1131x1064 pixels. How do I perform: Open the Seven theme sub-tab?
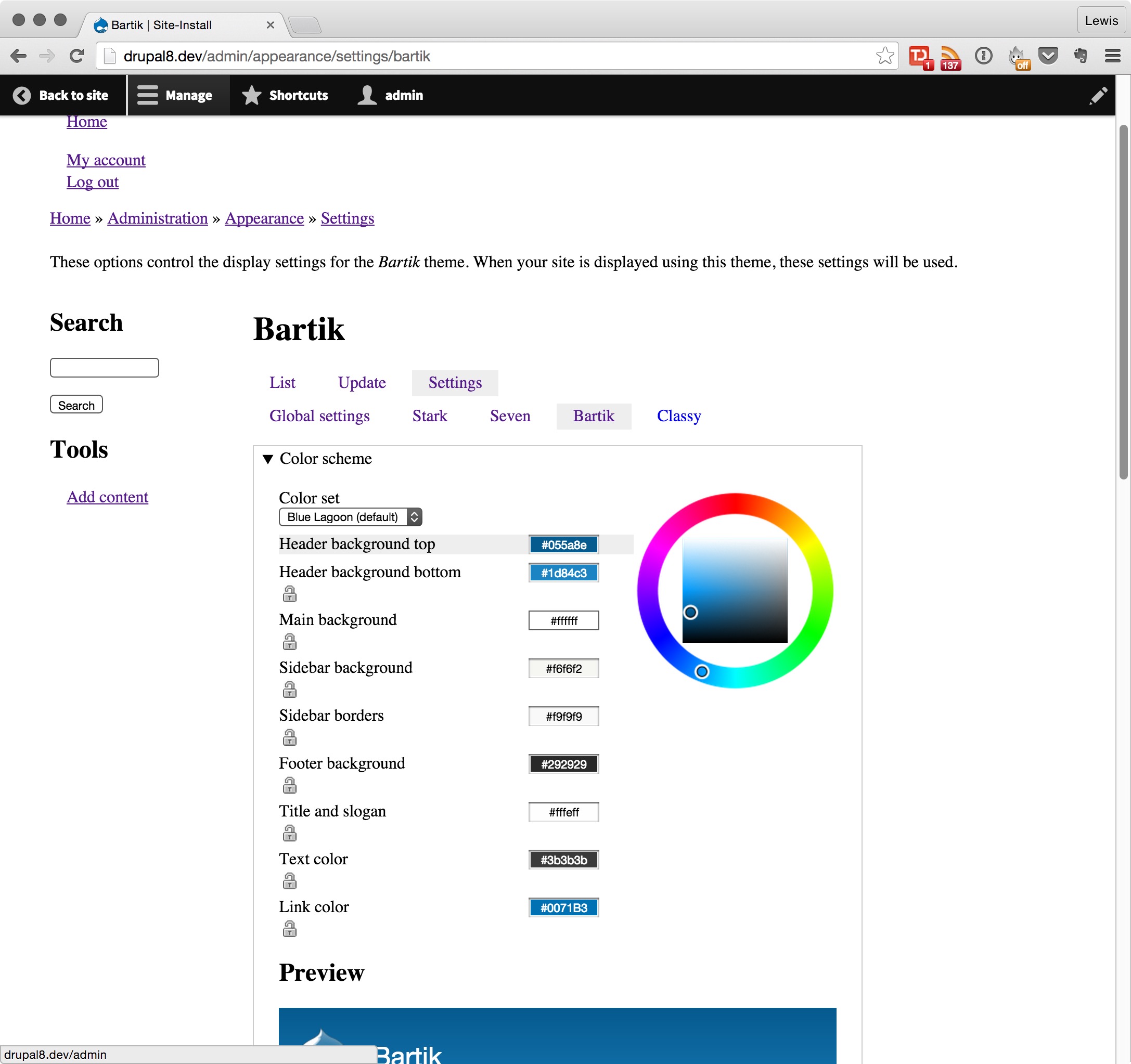[510, 416]
